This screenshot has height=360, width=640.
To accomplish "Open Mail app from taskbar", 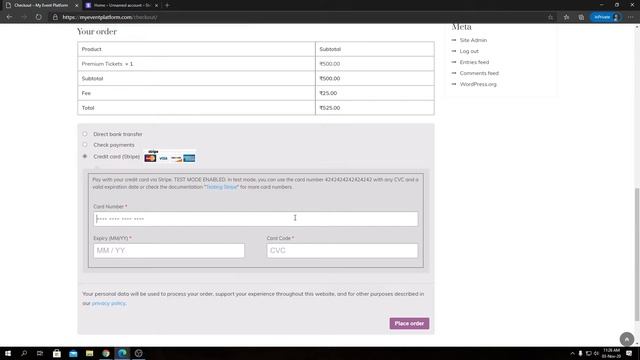I will tap(73, 353).
